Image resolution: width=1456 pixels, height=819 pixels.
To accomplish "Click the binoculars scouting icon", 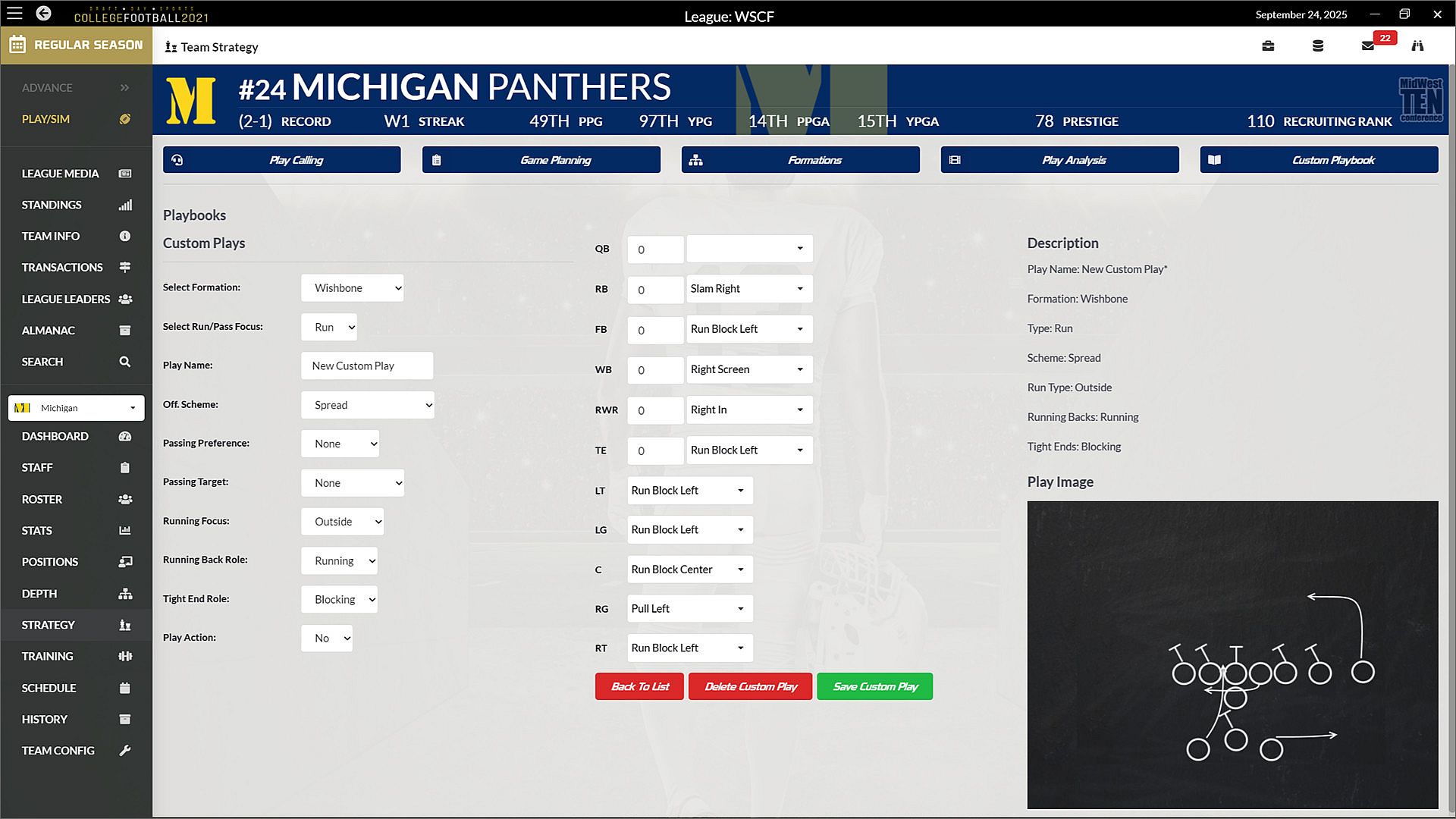I will [1417, 46].
